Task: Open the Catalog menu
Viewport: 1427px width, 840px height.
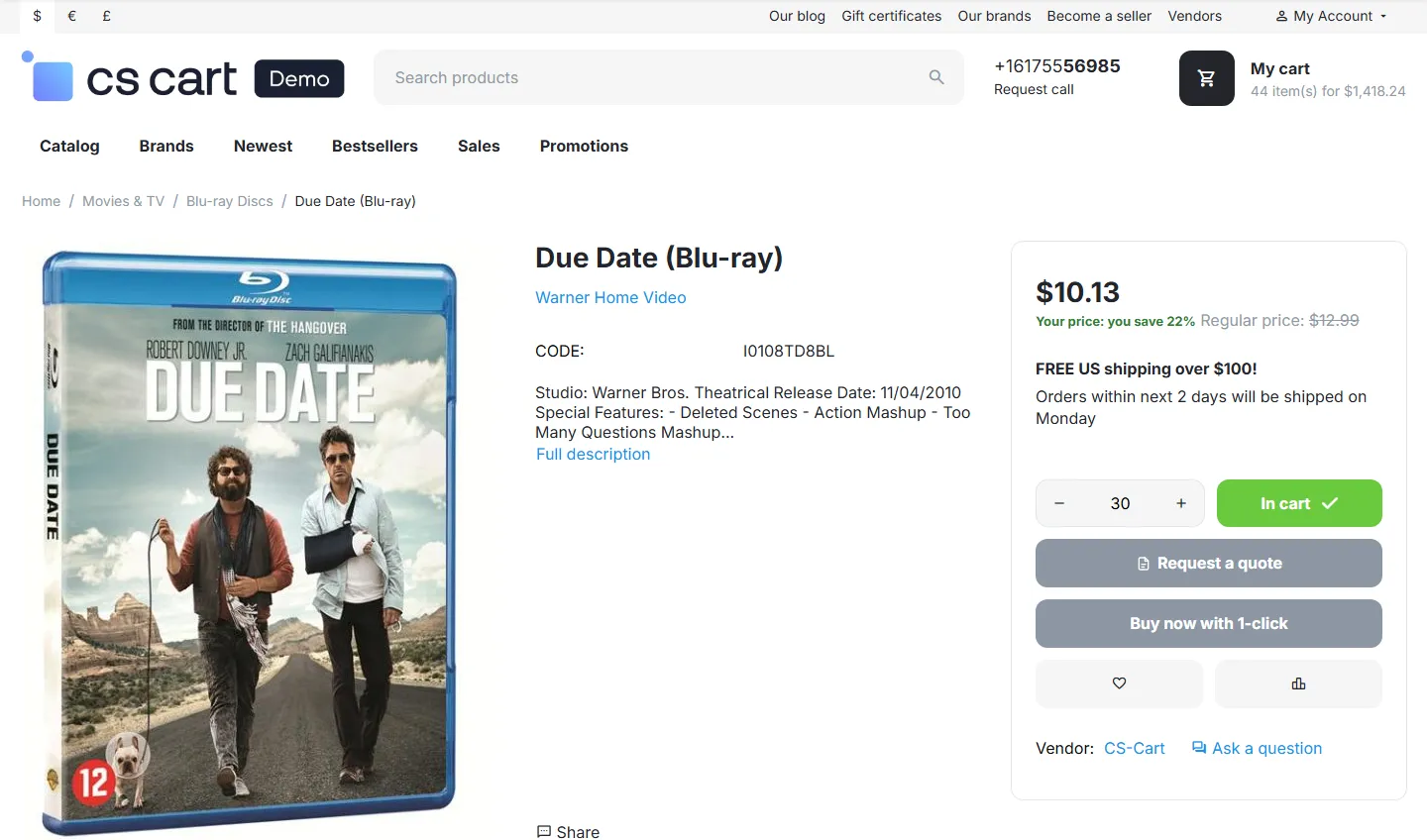Action: [x=69, y=146]
